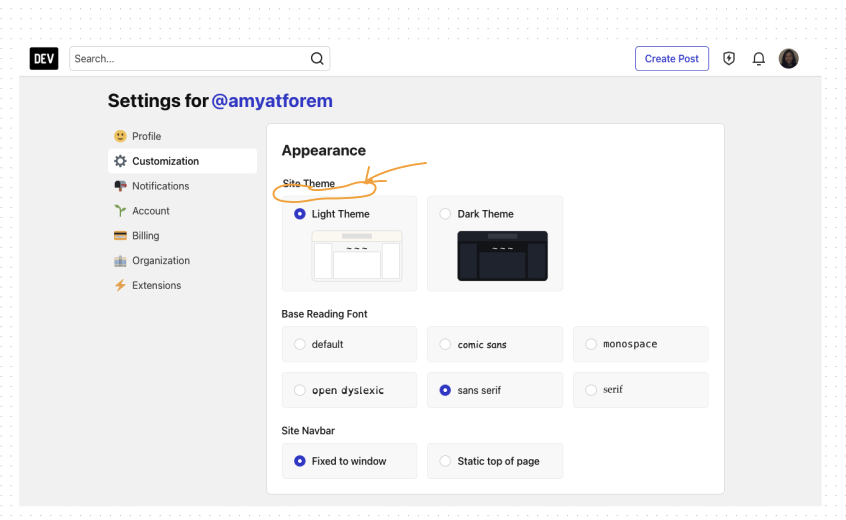Click the Light Theme preview thumbnail
The width and height of the screenshot is (846, 520).
tap(357, 256)
